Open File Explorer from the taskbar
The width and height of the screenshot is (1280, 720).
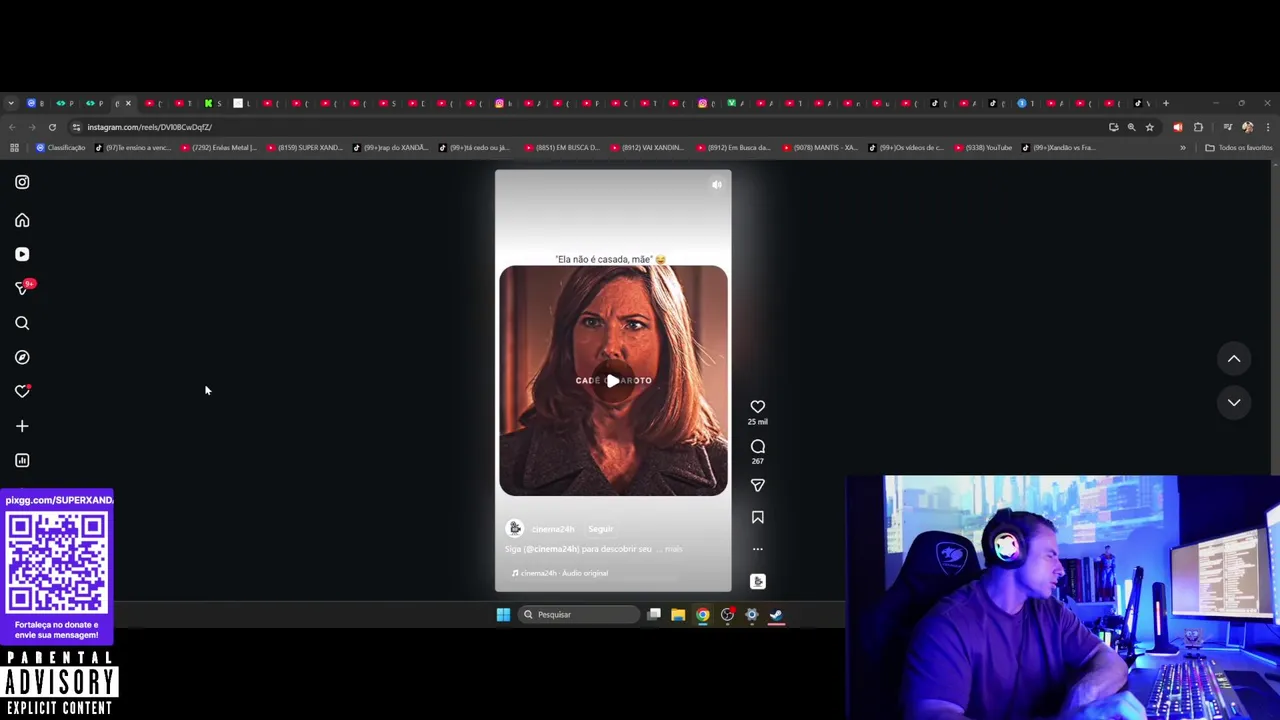click(x=678, y=615)
